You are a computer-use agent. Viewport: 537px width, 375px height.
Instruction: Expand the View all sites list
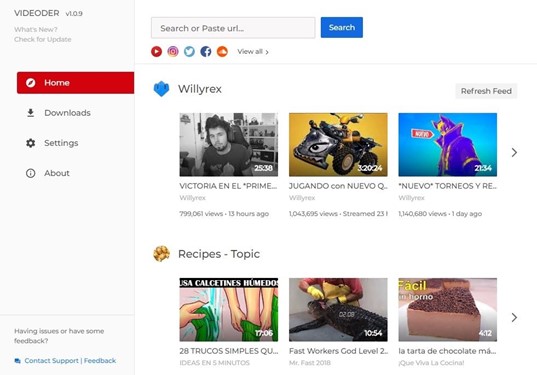[x=253, y=52]
